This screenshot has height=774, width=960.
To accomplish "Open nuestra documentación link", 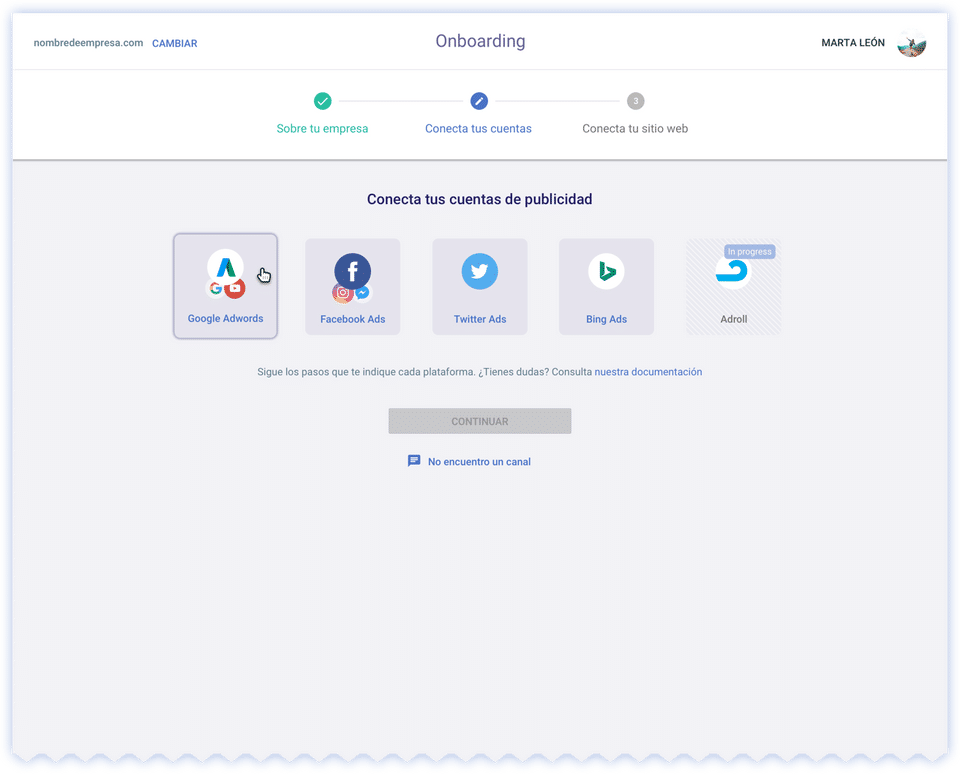I will [x=648, y=372].
